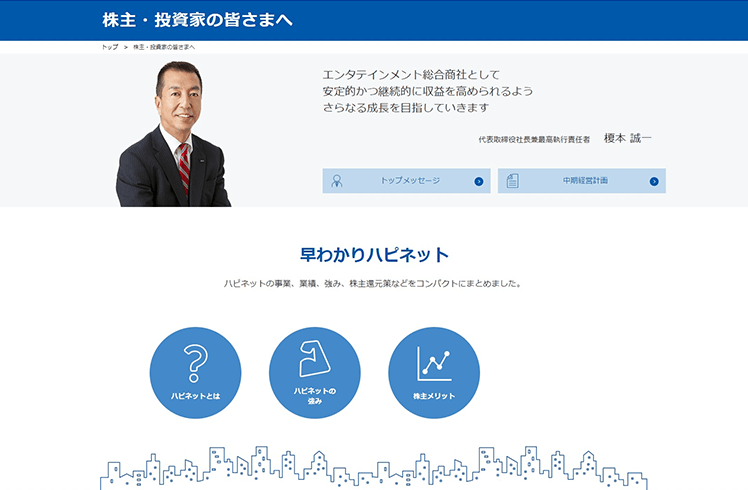This screenshot has height=490, width=748.
Task: Click the document icon on 中期経営計画
Action: [512, 181]
